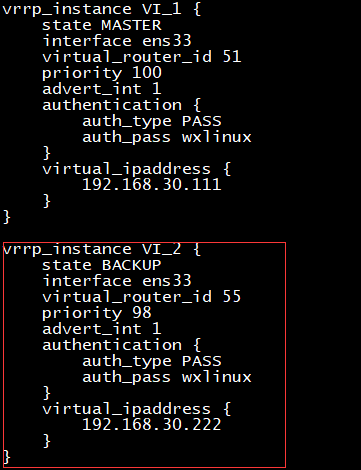This screenshot has height=470, width=361.
Task: Click the vrrp_instance VI_2 heading line
Action: point(102,249)
